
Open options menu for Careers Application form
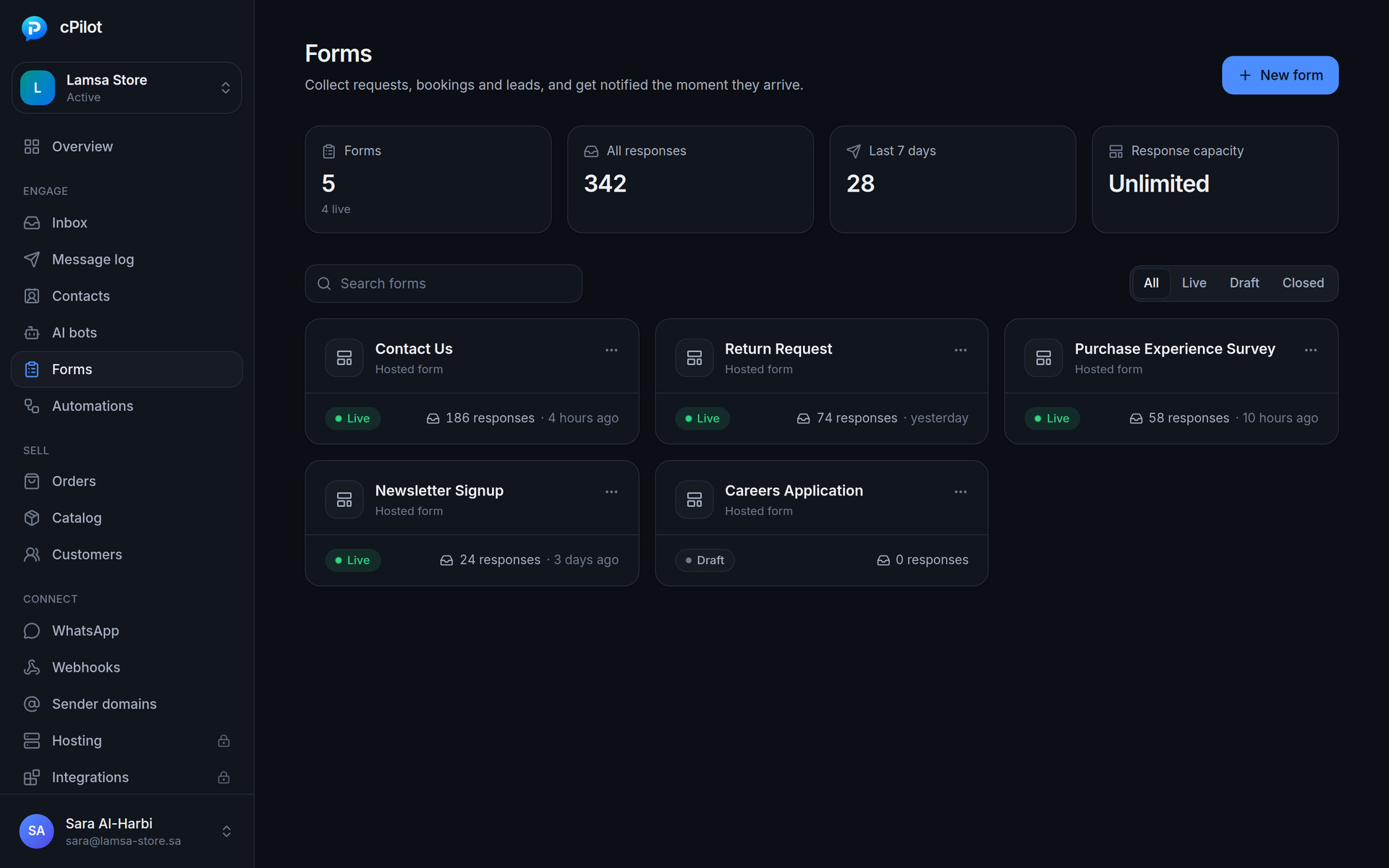pyautogui.click(x=961, y=492)
